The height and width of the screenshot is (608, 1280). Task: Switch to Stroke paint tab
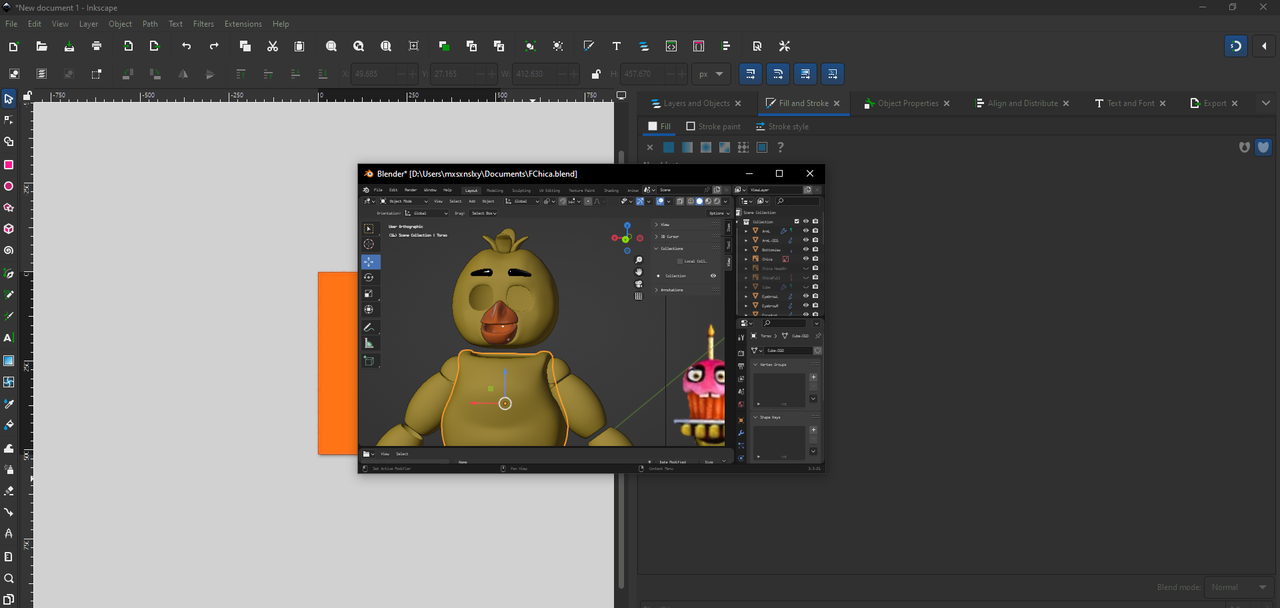[713, 127]
